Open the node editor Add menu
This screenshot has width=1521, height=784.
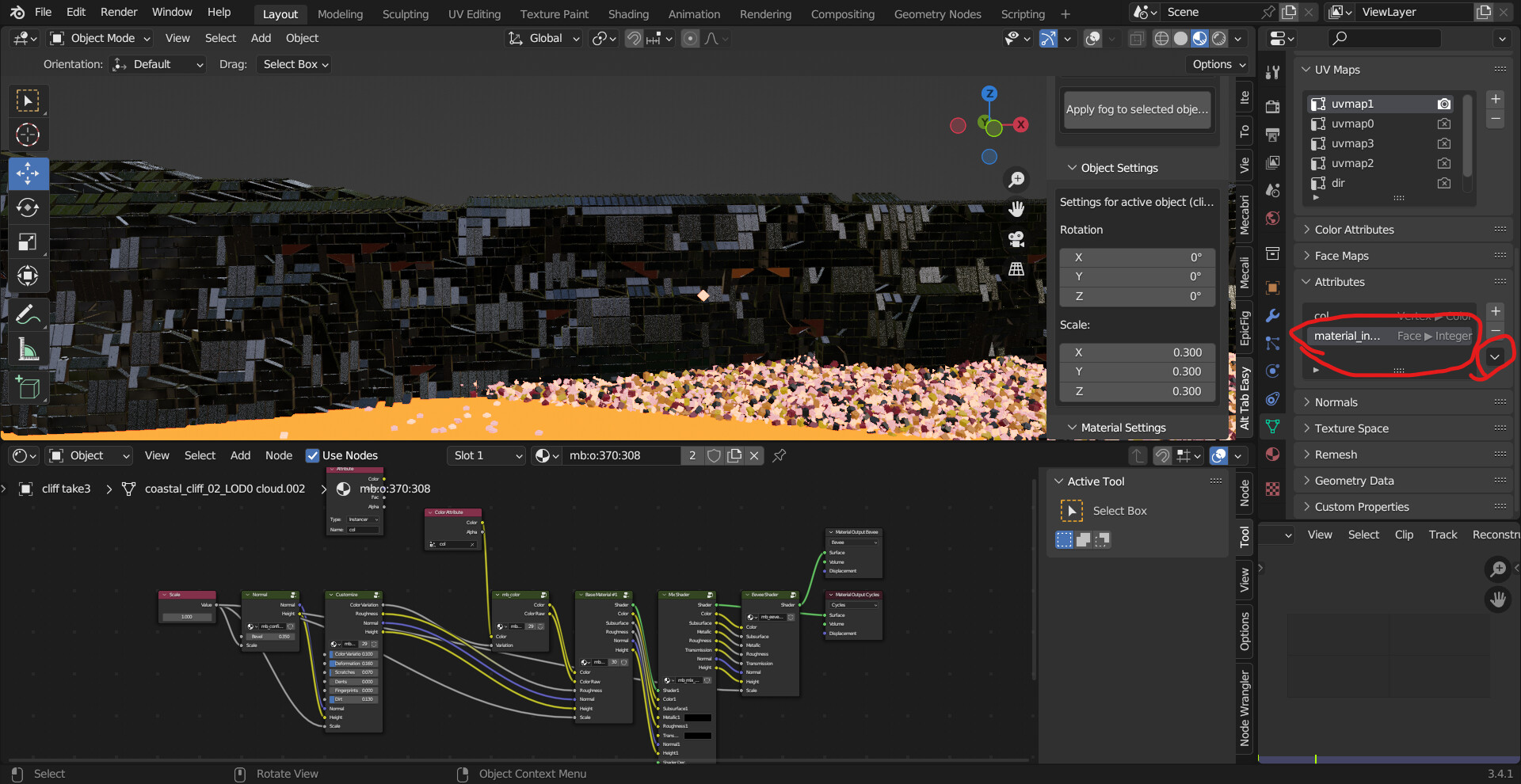pos(240,455)
